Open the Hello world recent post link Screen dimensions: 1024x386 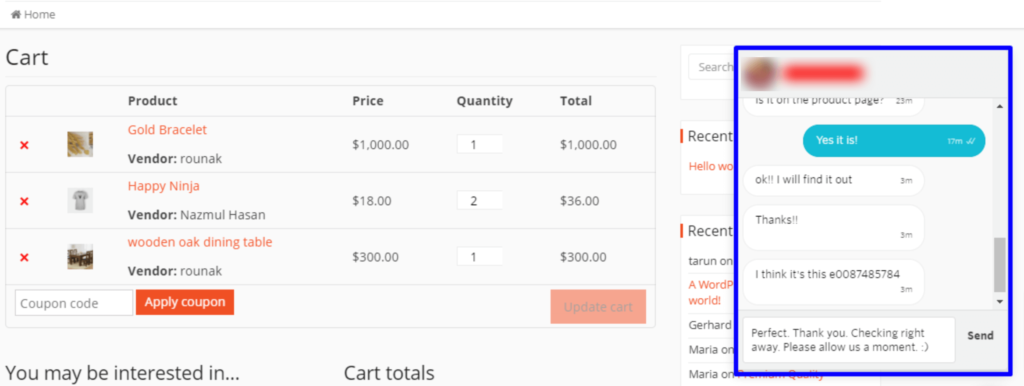coord(711,166)
